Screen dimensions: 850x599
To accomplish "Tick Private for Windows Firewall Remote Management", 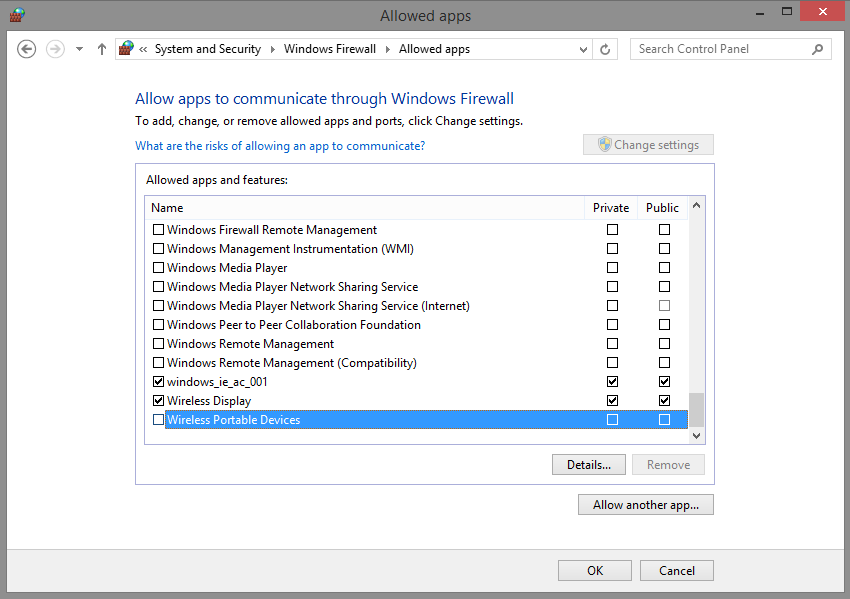I will click(x=613, y=230).
